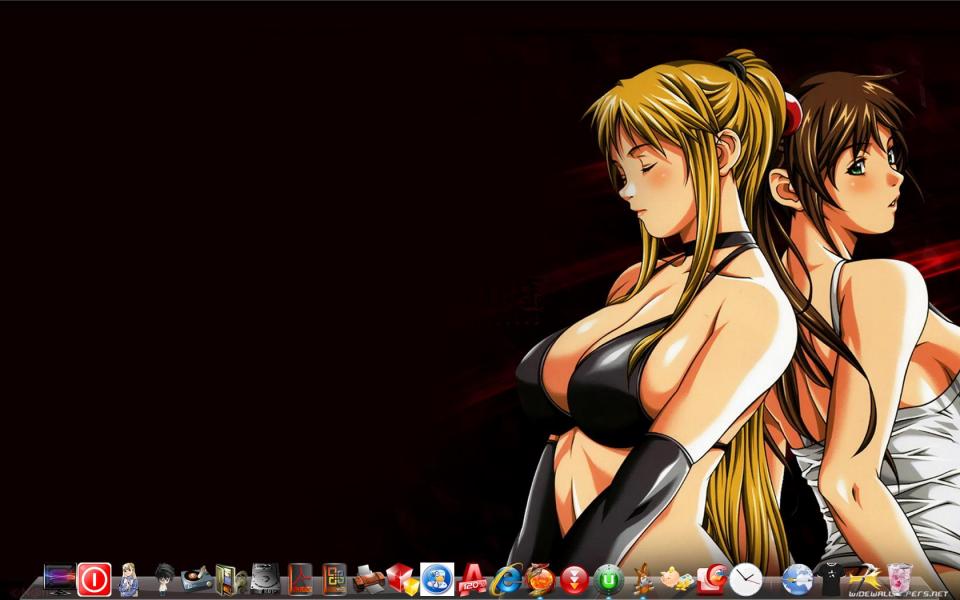This screenshot has height=600, width=960.
Task: Open the pink Recycle Bin in dock
Action: (x=900, y=578)
